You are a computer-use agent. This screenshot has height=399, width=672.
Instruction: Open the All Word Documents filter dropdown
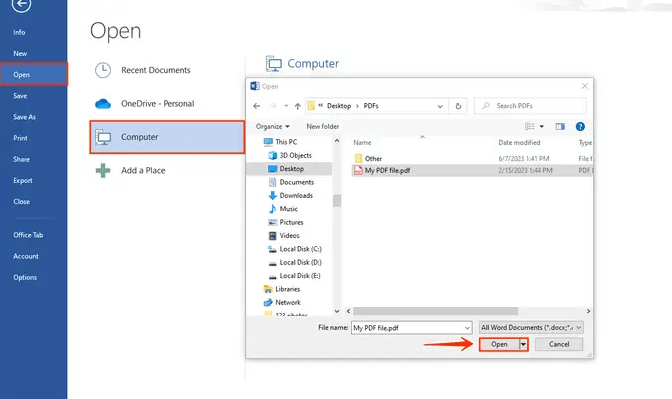531,328
